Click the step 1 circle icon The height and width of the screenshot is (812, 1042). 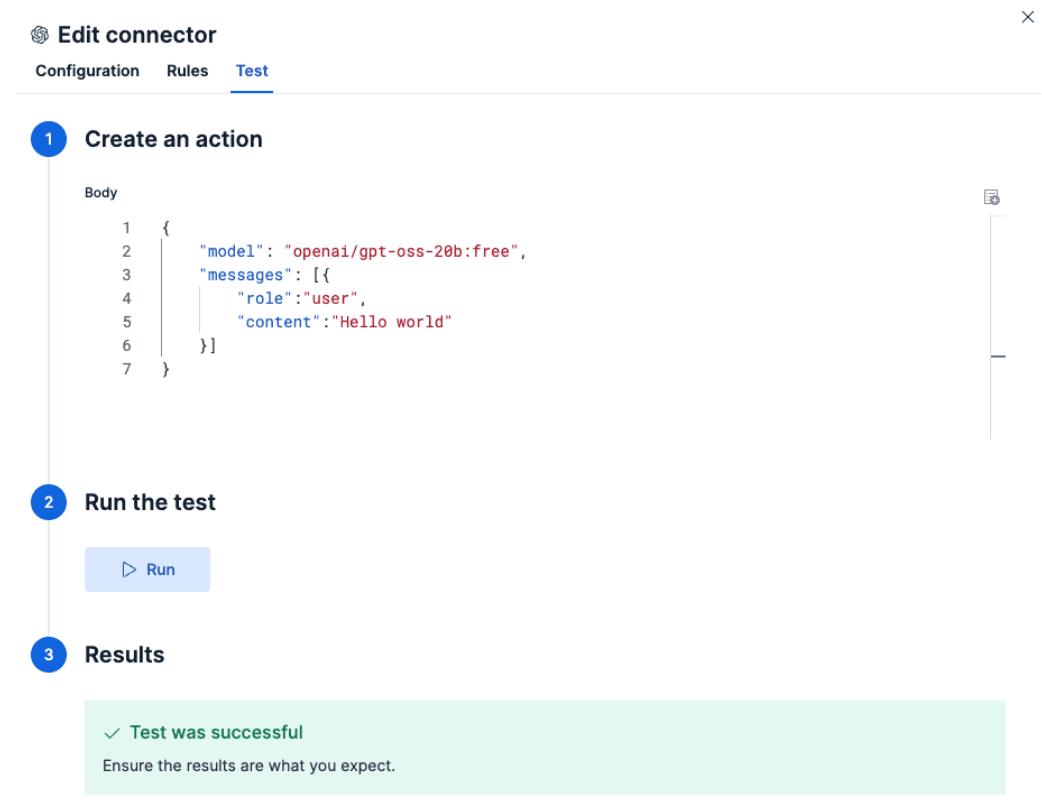coord(48,139)
